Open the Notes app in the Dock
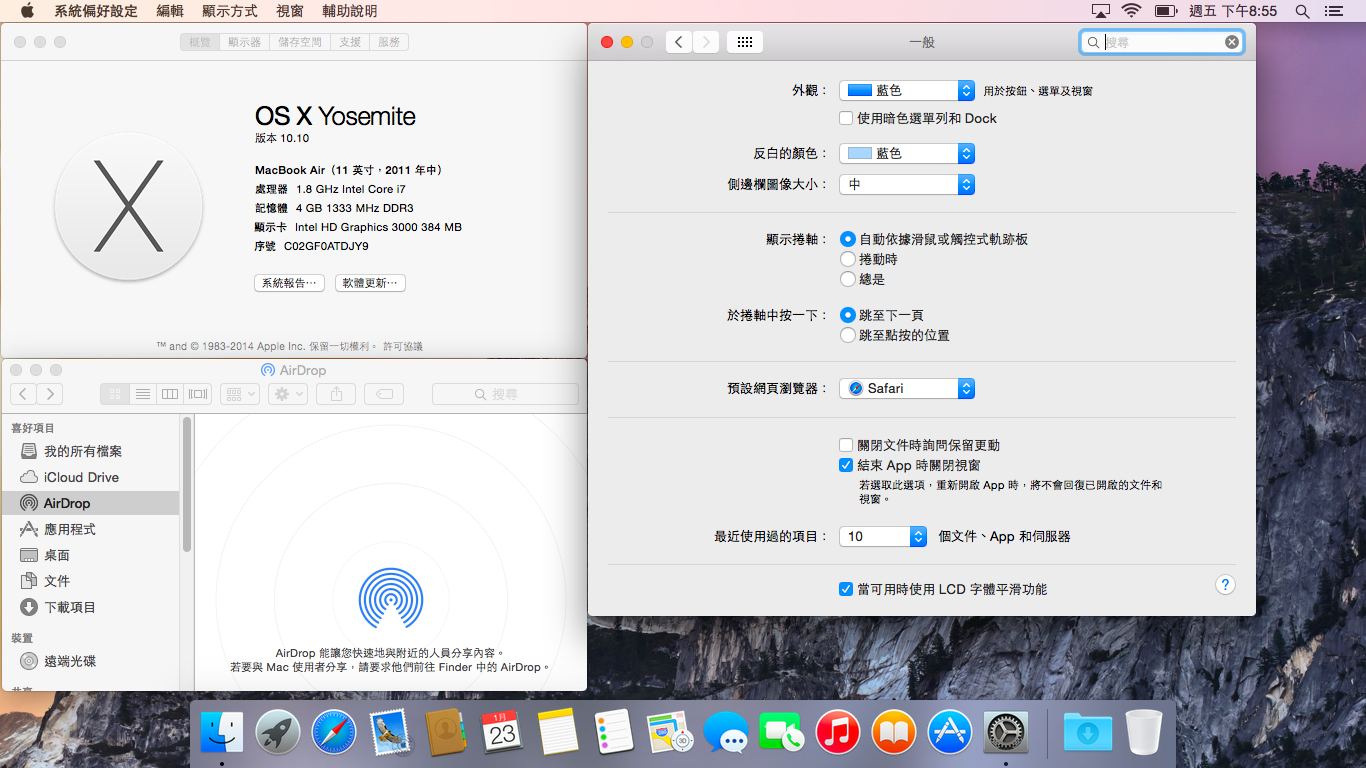 click(558, 733)
